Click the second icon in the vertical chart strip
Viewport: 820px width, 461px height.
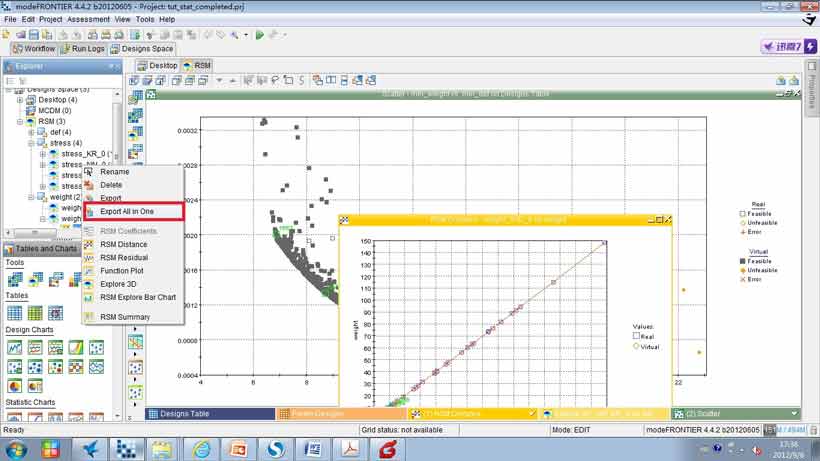click(135, 115)
